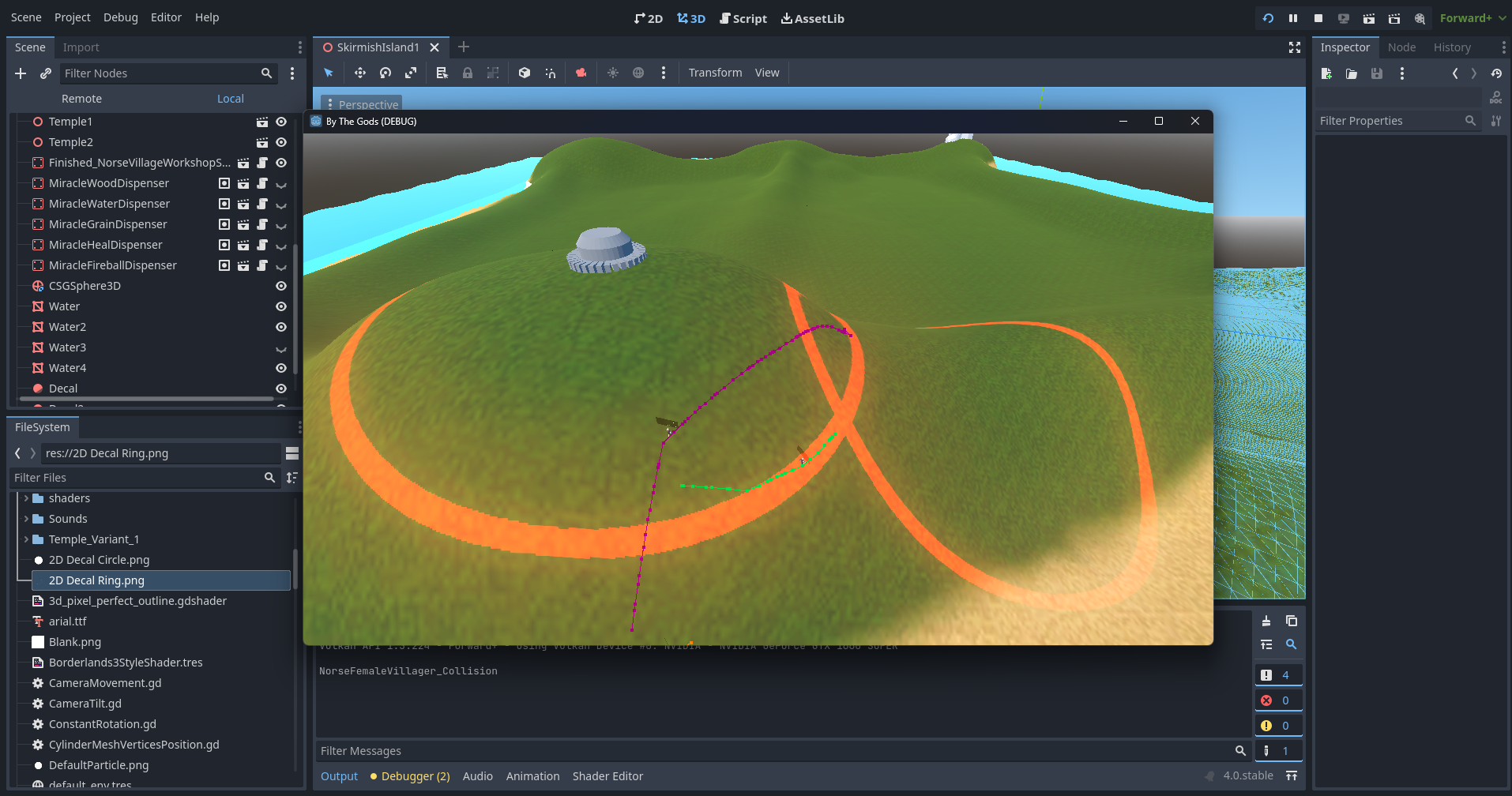Toggle the preview environment globe icon
Viewport: 1512px width, 796px height.
(x=638, y=73)
